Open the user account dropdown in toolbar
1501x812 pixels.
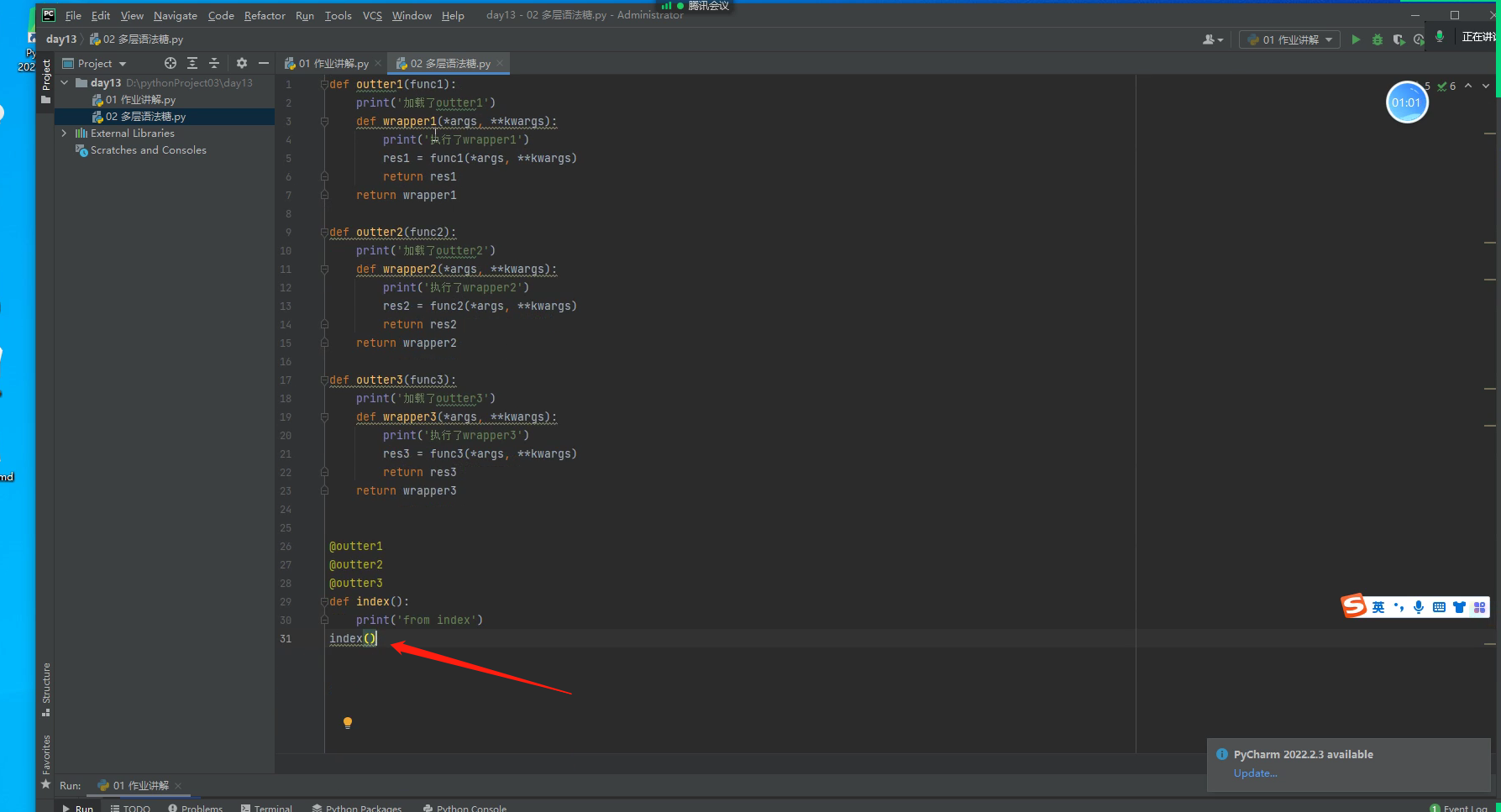[1213, 39]
